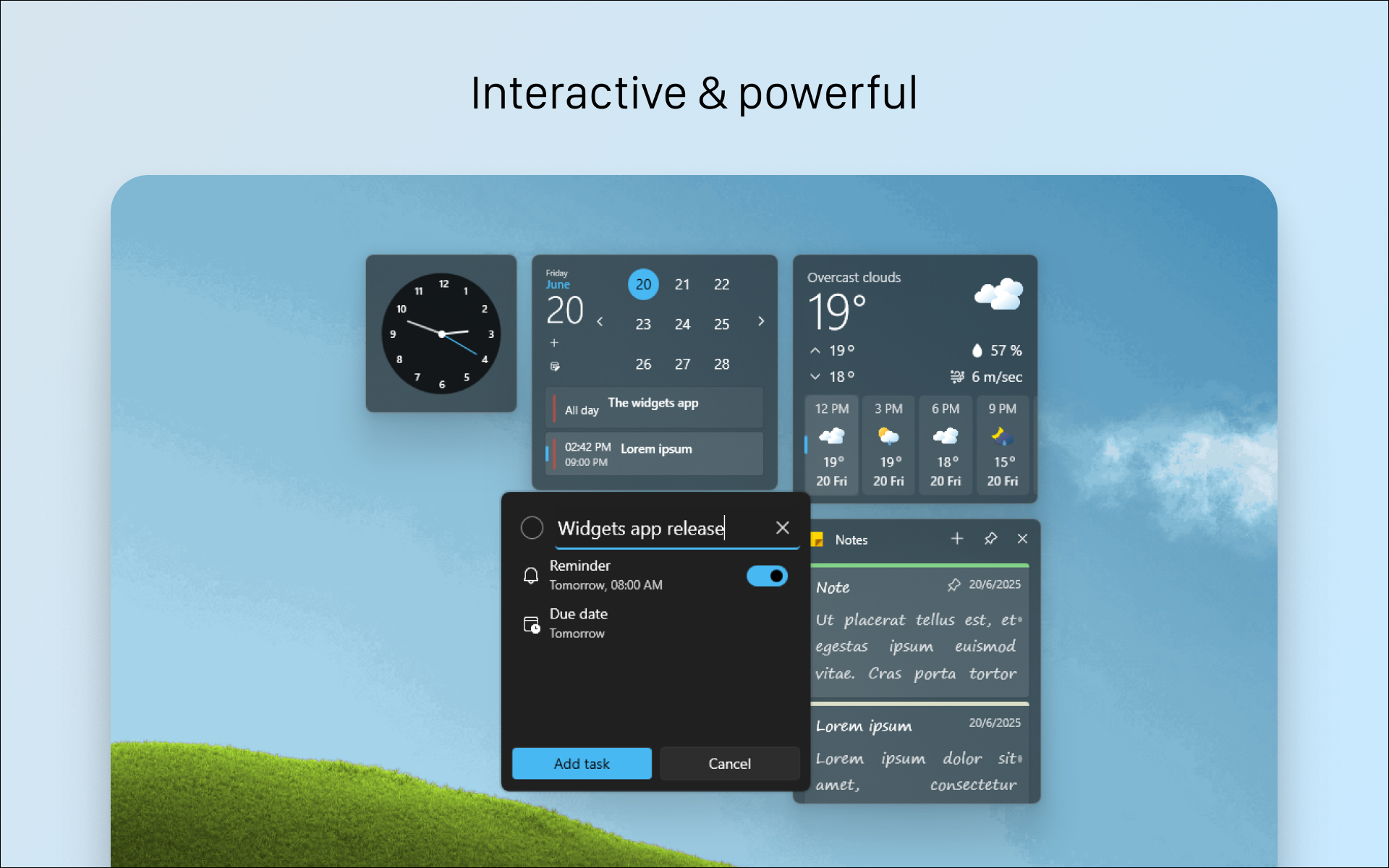Disable the Reminder toggle
This screenshot has height=868, width=1389.
(767, 576)
